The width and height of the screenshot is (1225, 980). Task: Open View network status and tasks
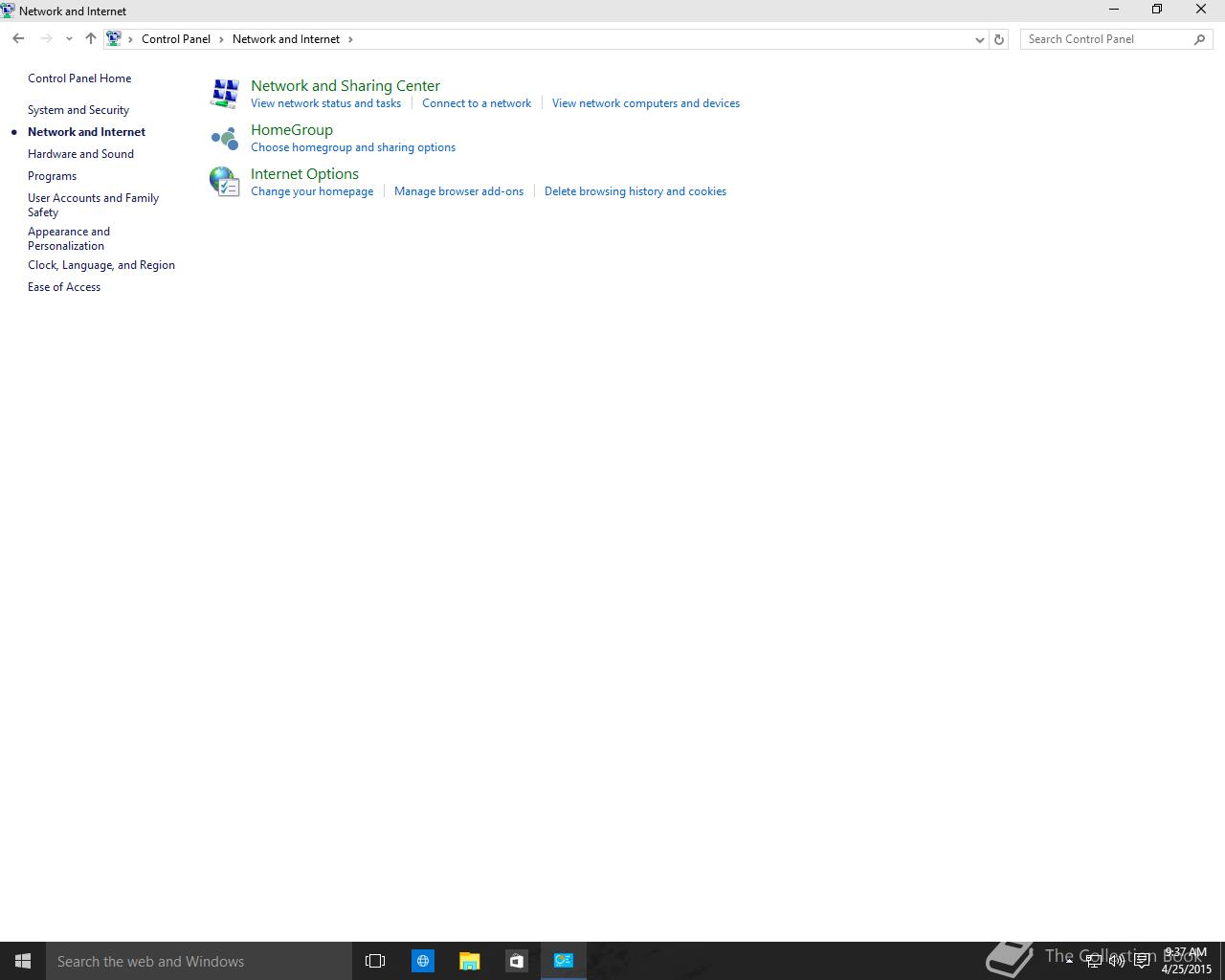coord(325,103)
